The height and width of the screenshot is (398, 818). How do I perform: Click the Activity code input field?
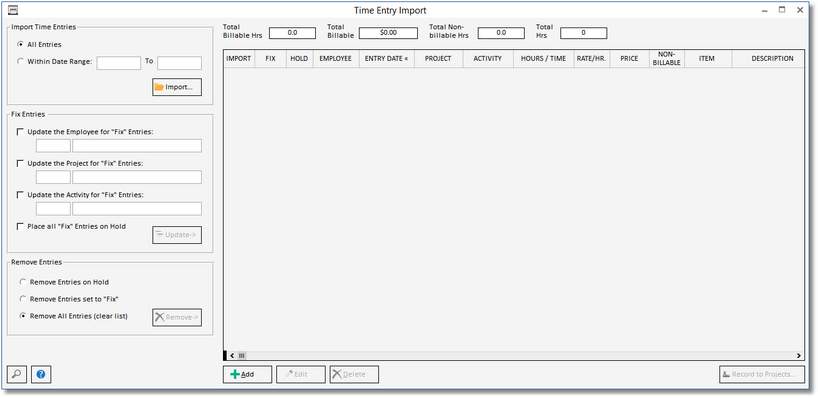click(x=53, y=209)
